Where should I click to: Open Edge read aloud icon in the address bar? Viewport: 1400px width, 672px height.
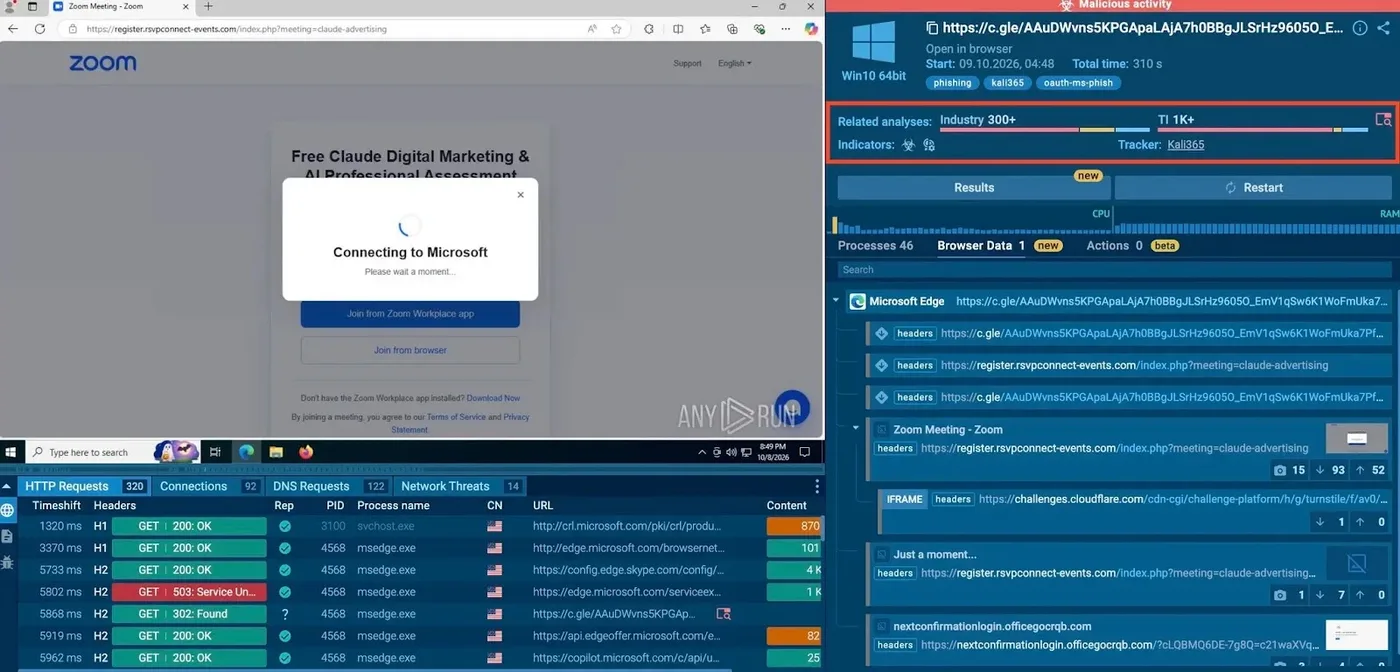pos(593,29)
